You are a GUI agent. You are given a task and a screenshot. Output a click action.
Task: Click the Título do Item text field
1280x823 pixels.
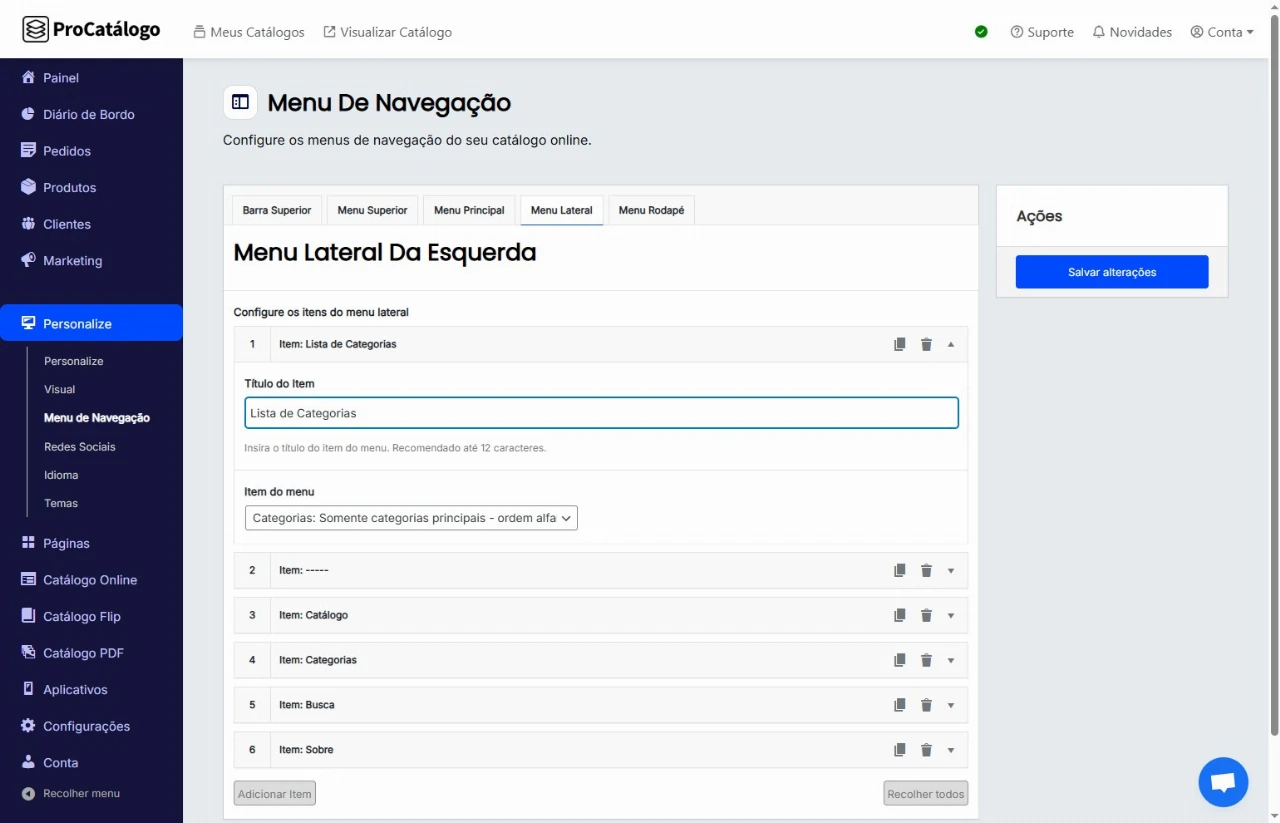[x=601, y=413]
